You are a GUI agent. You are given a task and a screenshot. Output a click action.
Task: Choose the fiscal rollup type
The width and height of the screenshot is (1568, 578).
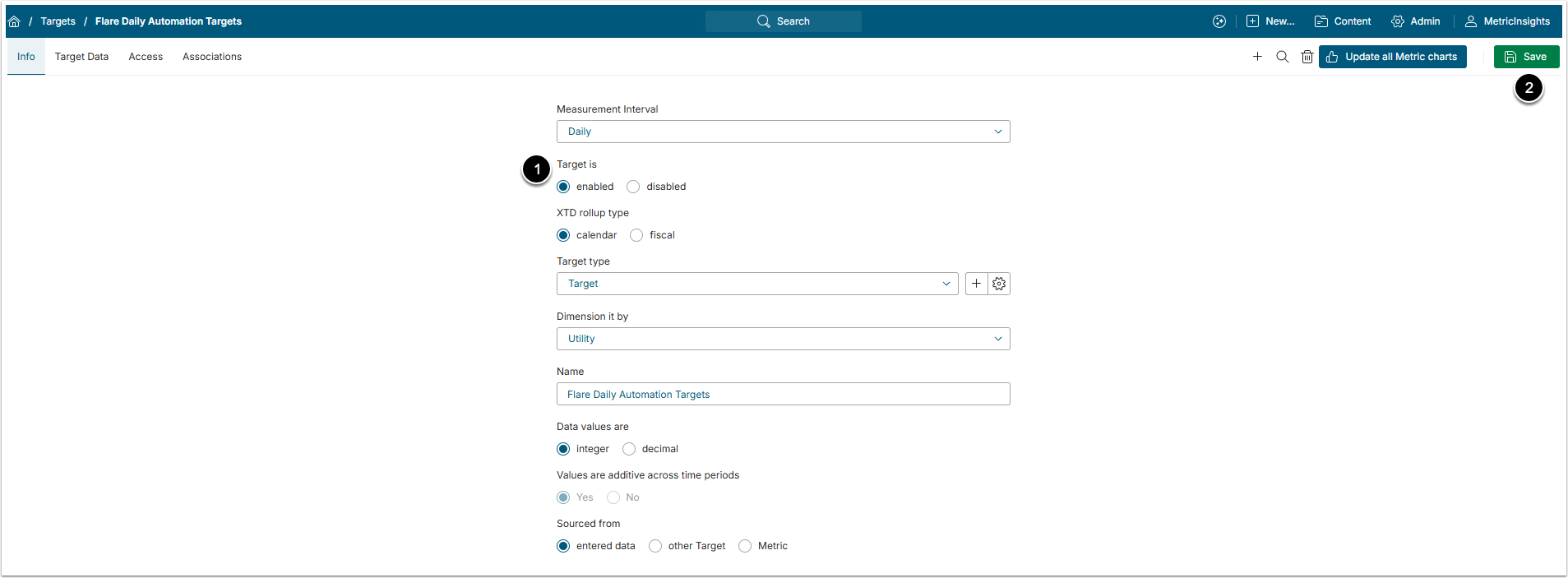[x=636, y=235]
